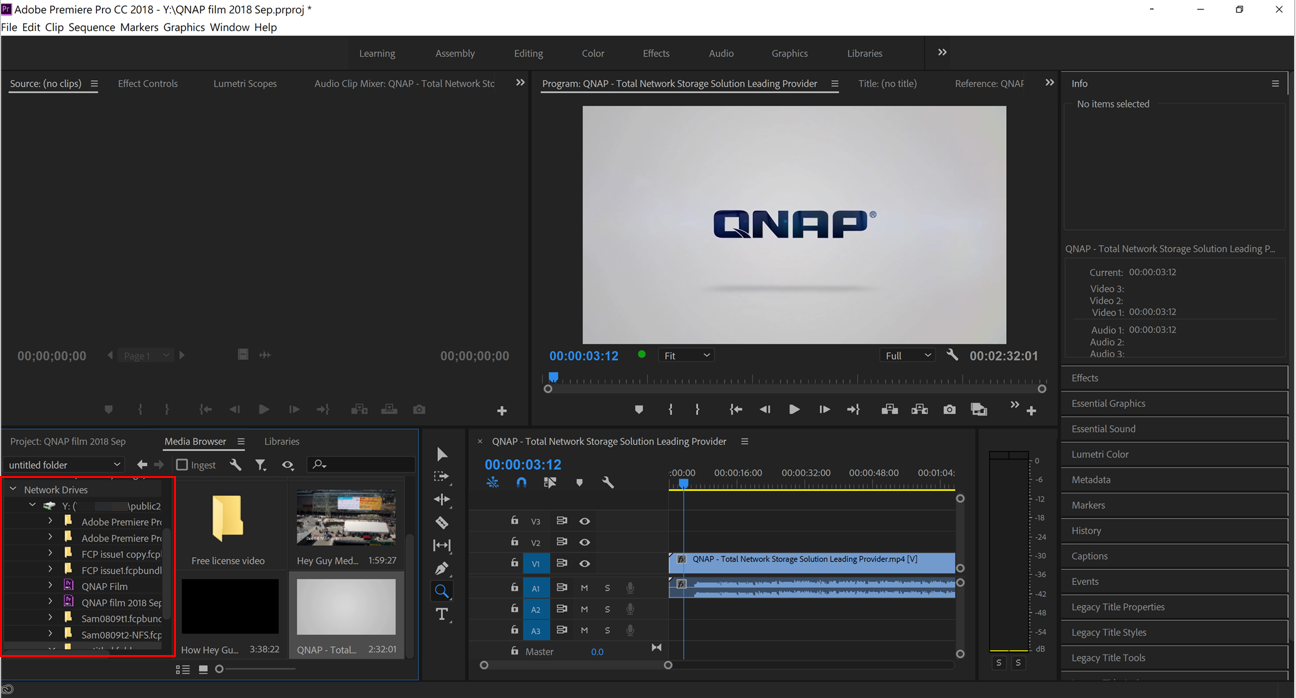Go to In point in Program monitor
Image resolution: width=1296 pixels, height=698 pixels.
pos(736,409)
